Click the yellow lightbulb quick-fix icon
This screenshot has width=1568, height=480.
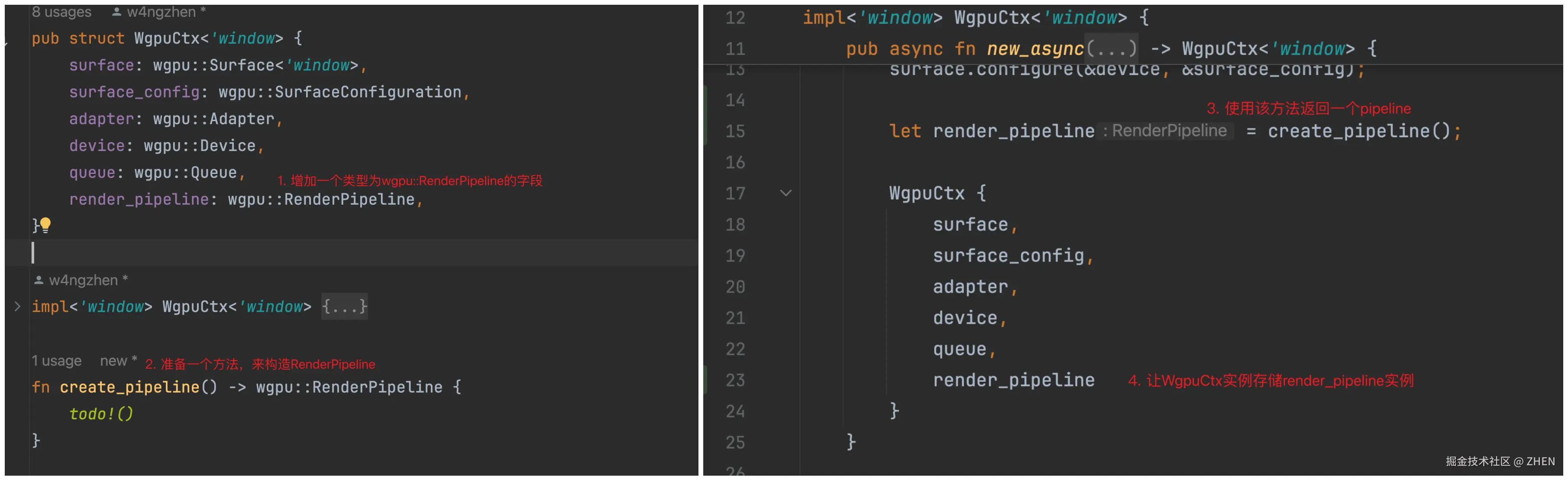pos(45,225)
